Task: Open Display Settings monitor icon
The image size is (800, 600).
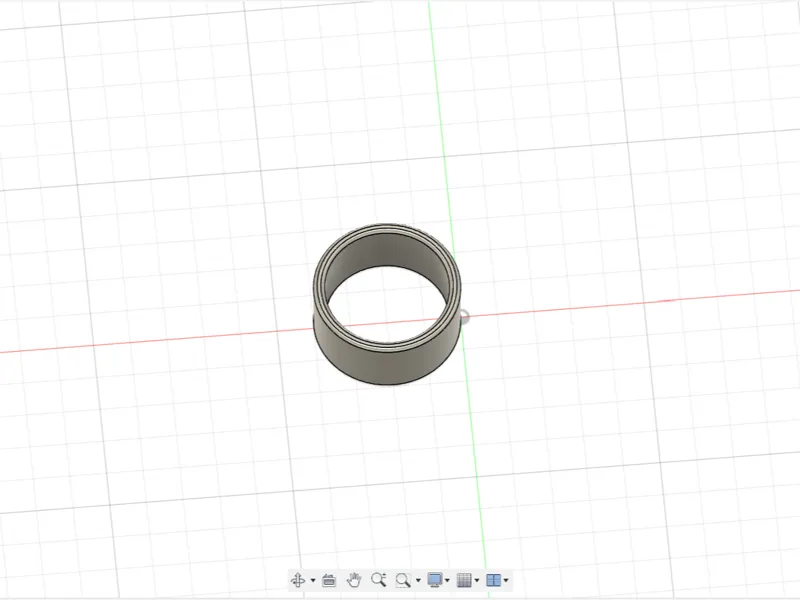Action: 435,580
